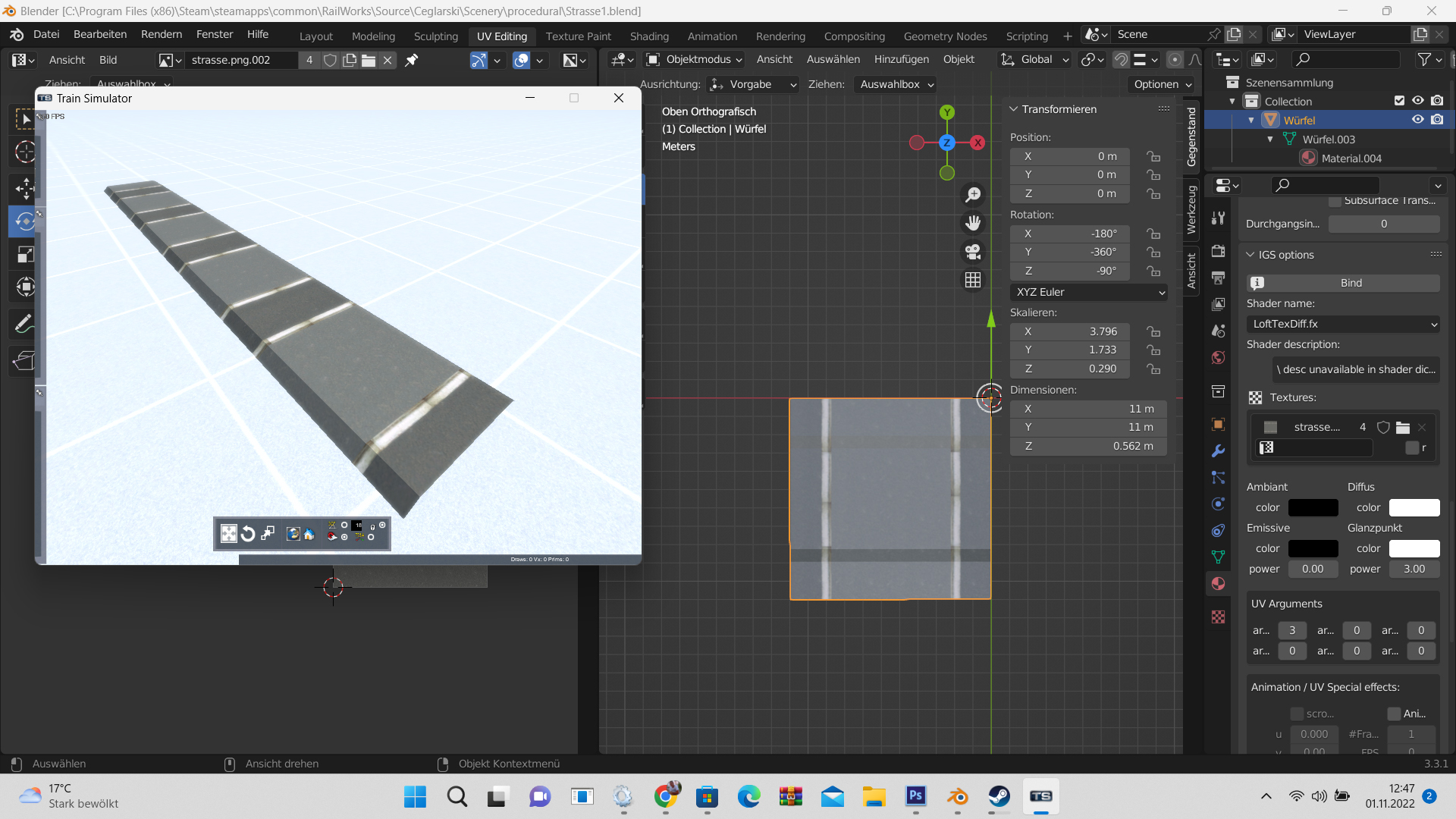Image resolution: width=1456 pixels, height=819 pixels.
Task: Lock the Position X value
Action: (1153, 156)
